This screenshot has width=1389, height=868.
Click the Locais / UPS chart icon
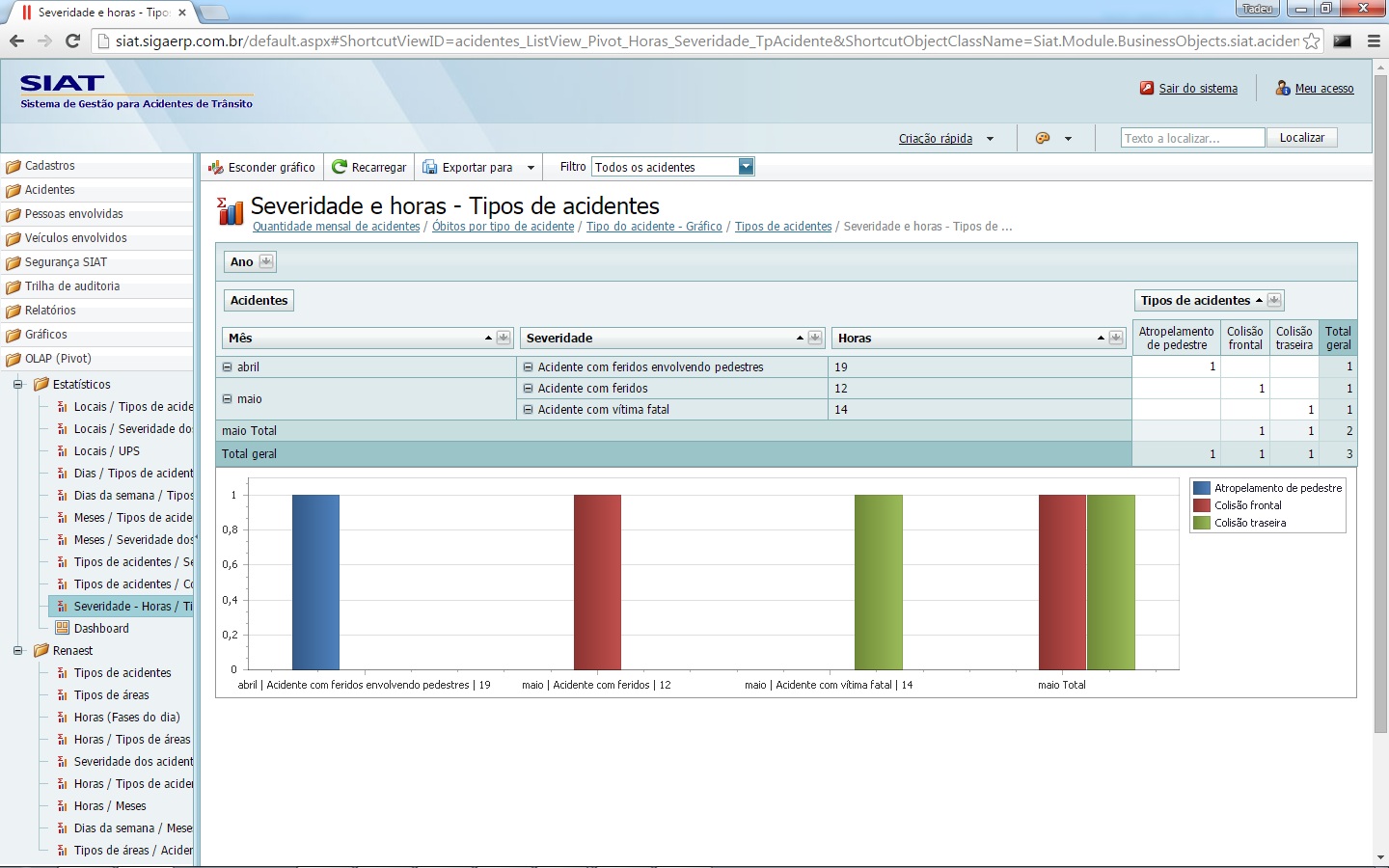63,450
